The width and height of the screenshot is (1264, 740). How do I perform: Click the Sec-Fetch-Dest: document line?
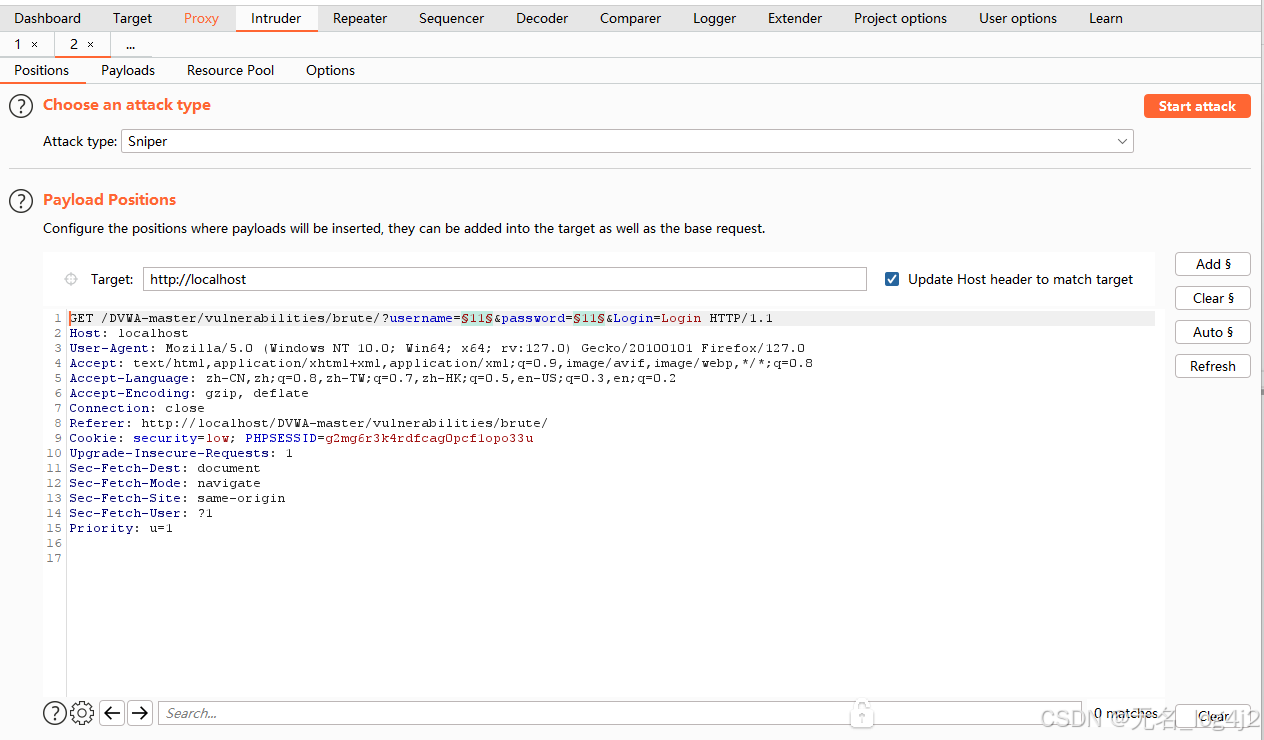click(165, 468)
